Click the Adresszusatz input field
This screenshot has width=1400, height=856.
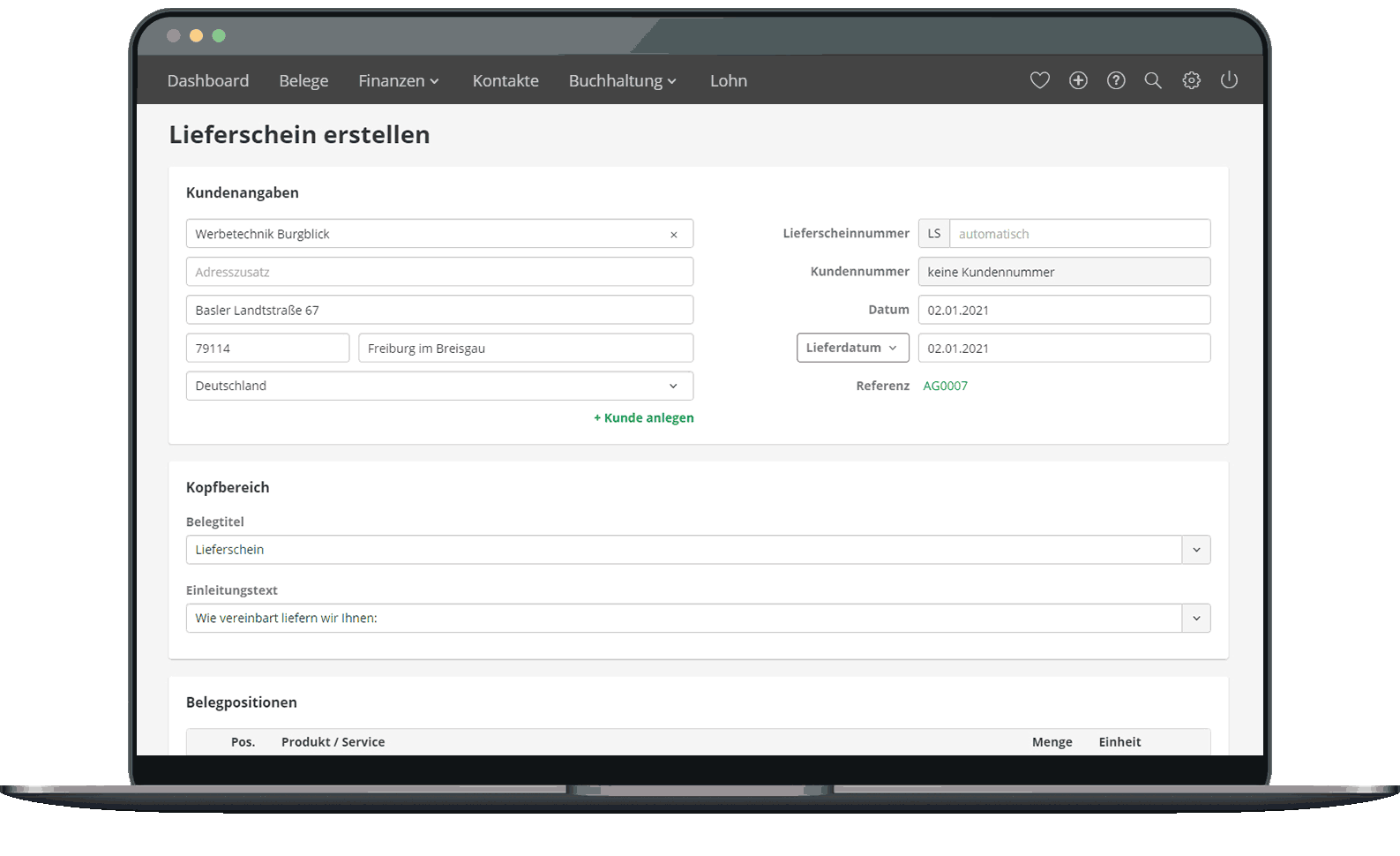(439, 272)
